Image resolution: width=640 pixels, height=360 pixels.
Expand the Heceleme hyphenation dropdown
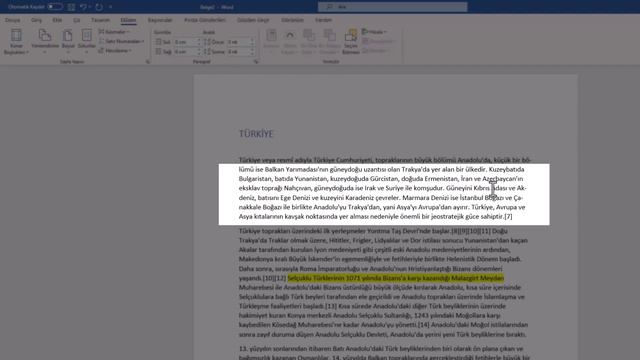[x=115, y=51]
